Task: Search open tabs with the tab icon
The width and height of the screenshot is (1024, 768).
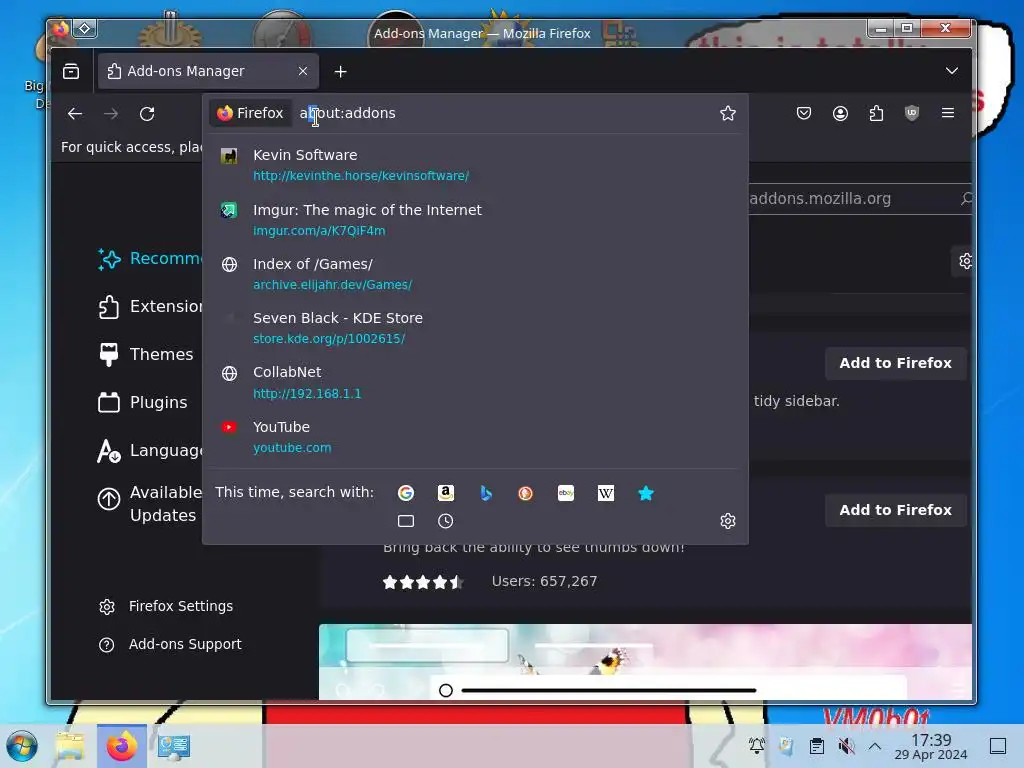Action: pos(406,520)
